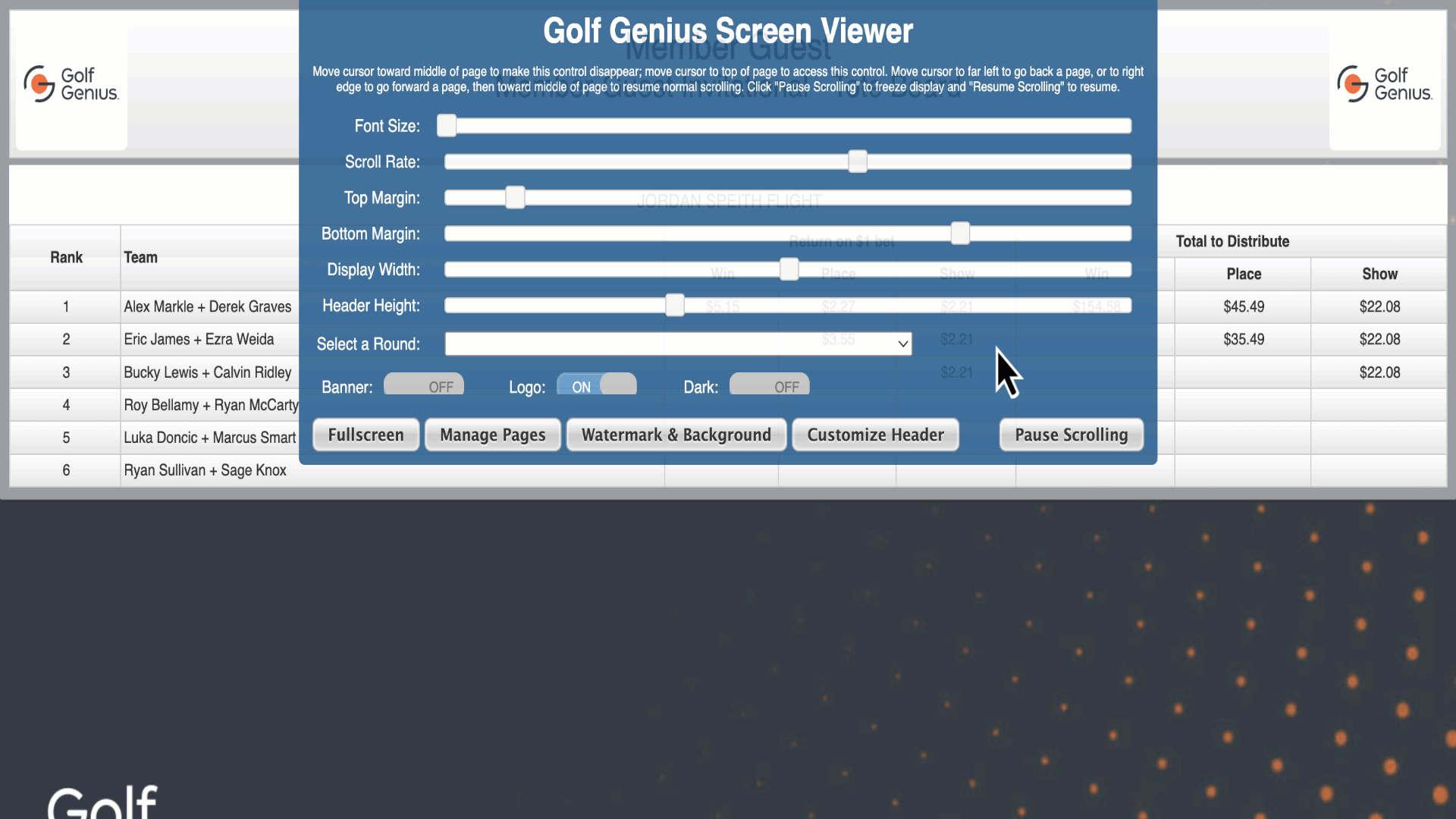
Task: Open the Select a Round dropdown
Action: tap(678, 344)
